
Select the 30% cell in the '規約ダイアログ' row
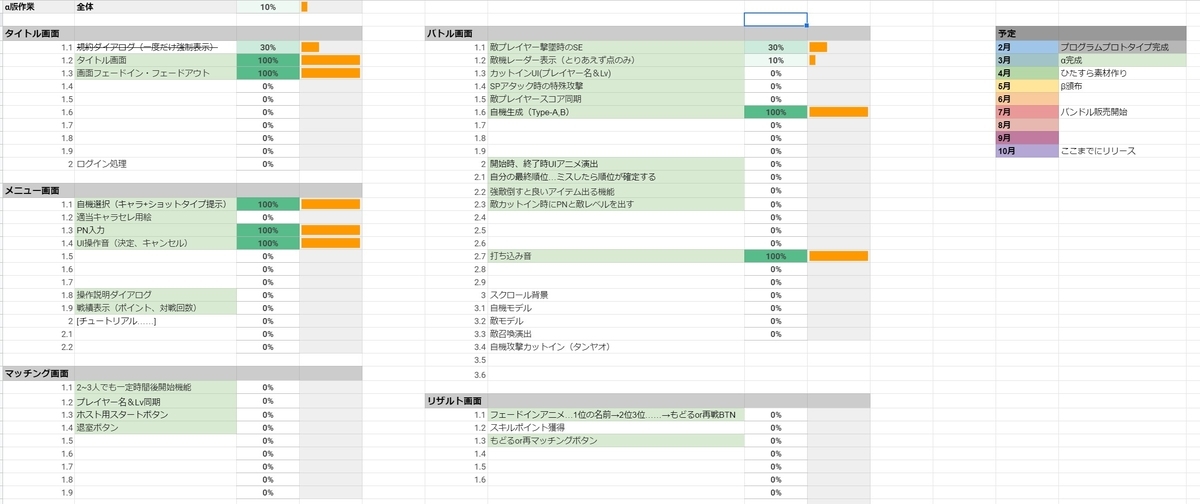(x=268, y=47)
